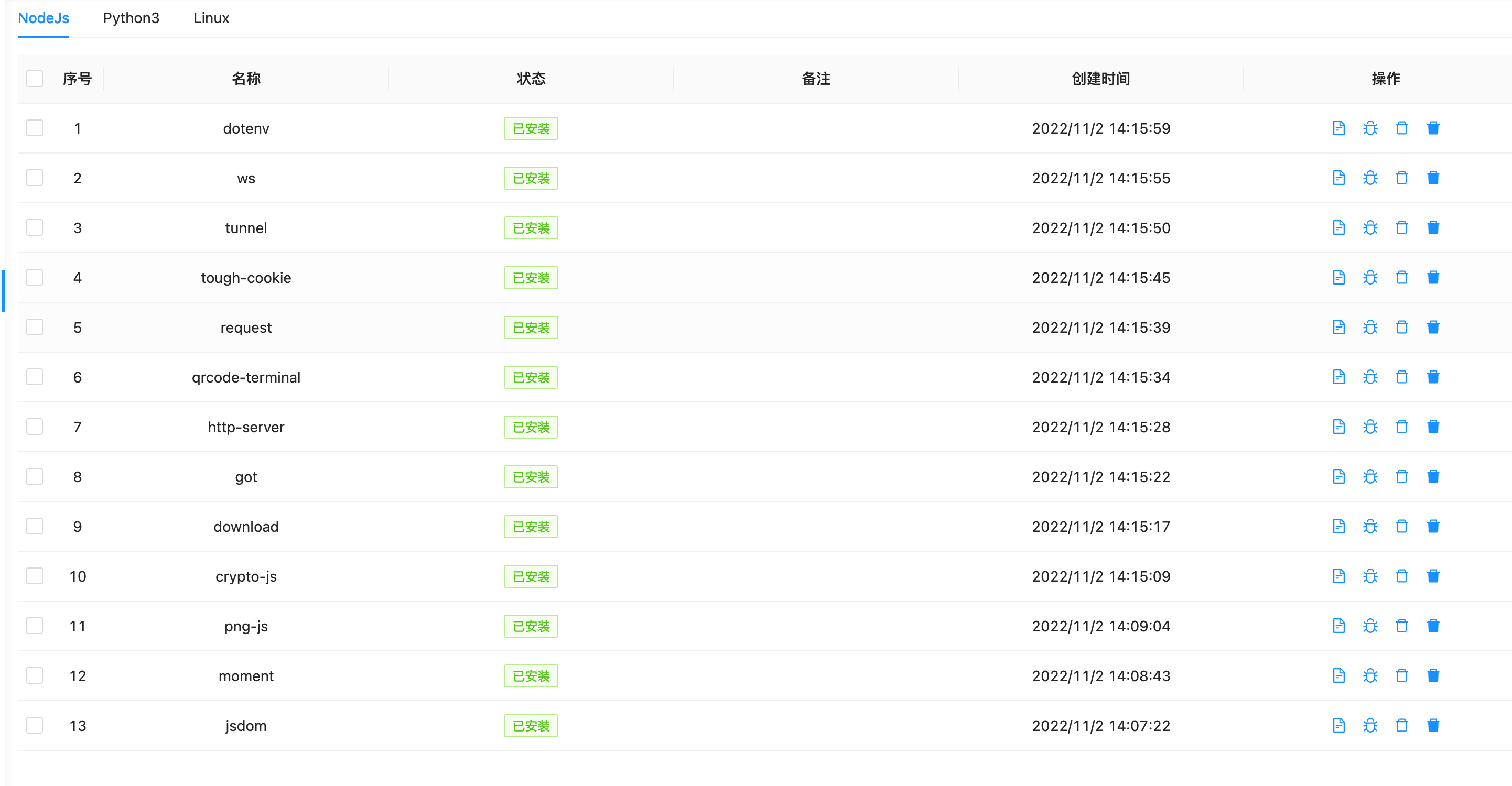The height and width of the screenshot is (786, 1512).
Task: Tick the checkbox next to tunnel
Action: [x=35, y=227]
